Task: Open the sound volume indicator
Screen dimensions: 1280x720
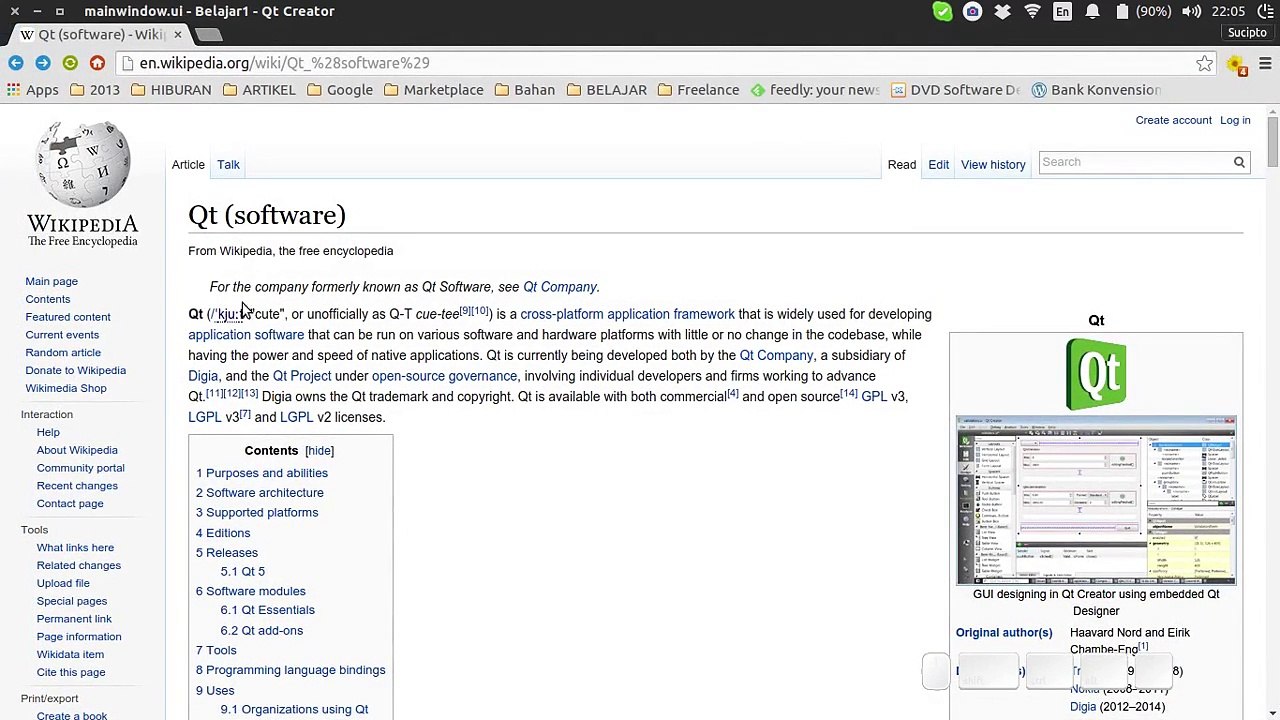Action: (1191, 11)
